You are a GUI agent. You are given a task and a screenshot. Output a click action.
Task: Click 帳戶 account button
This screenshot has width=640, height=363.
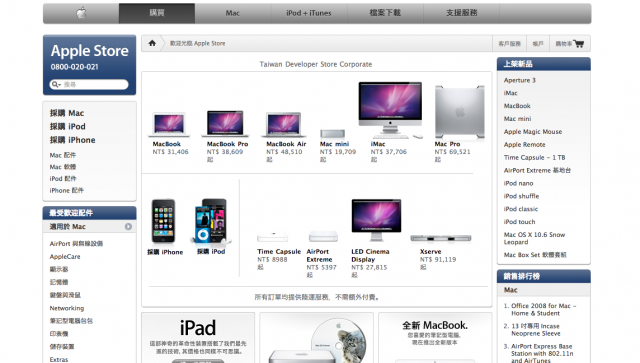pos(538,44)
